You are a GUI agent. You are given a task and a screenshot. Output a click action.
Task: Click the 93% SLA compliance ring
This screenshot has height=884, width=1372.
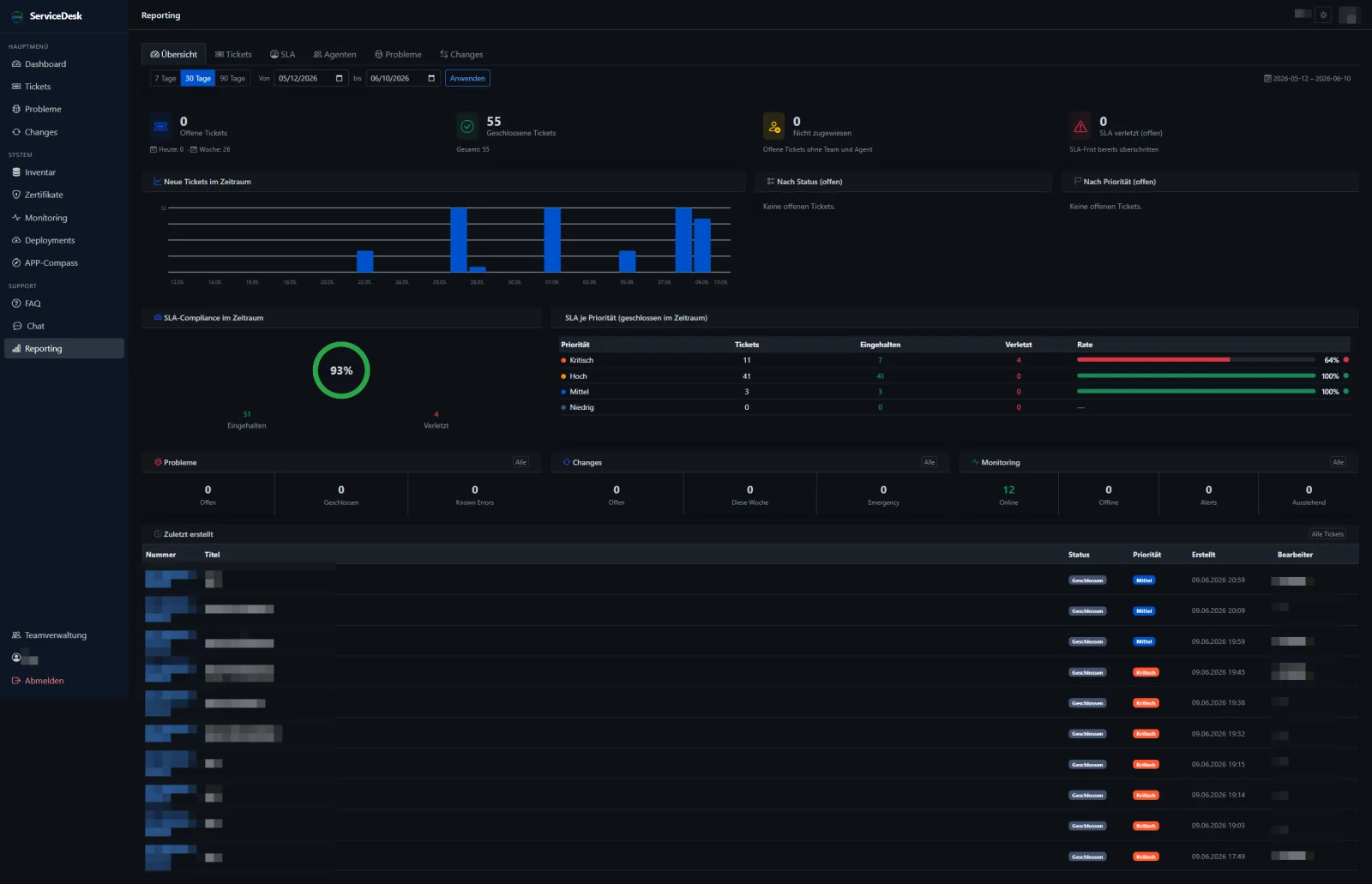341,370
